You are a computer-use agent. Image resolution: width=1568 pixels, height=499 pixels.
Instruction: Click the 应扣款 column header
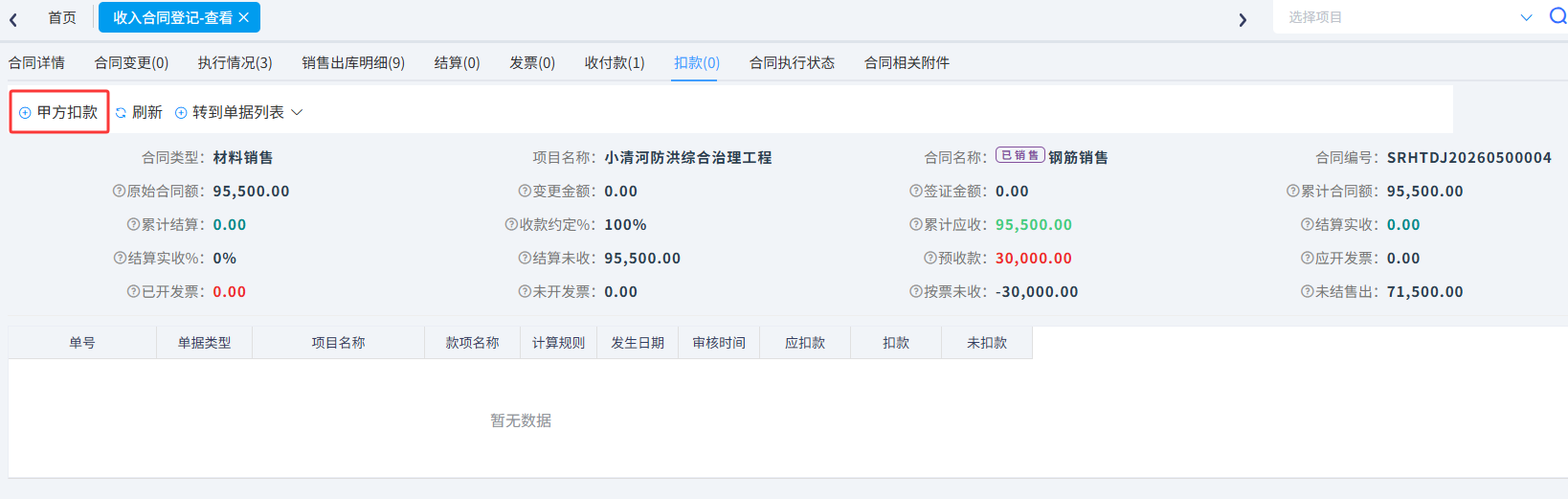pyautogui.click(x=805, y=343)
